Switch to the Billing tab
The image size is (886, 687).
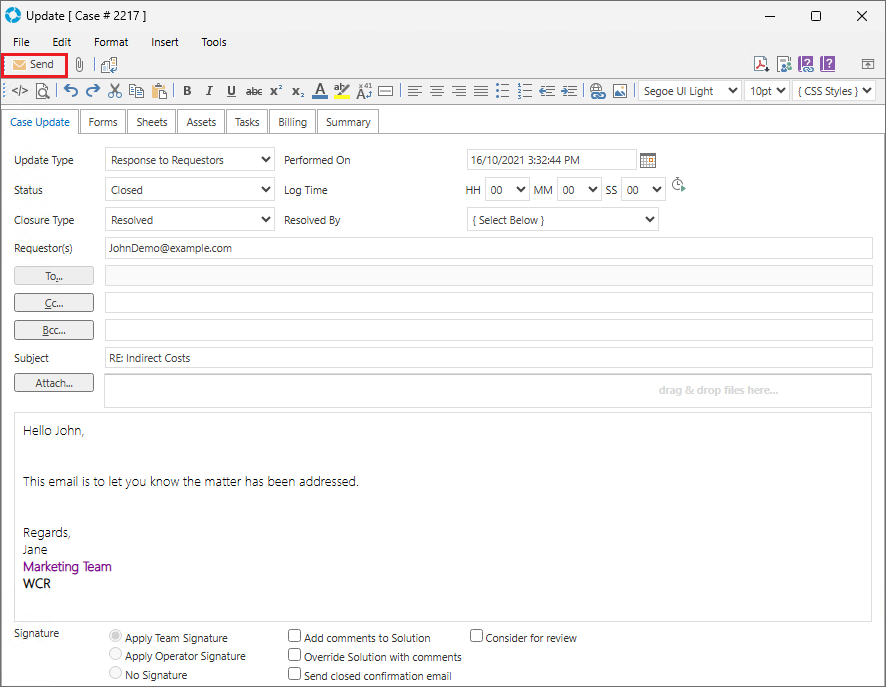pos(292,122)
